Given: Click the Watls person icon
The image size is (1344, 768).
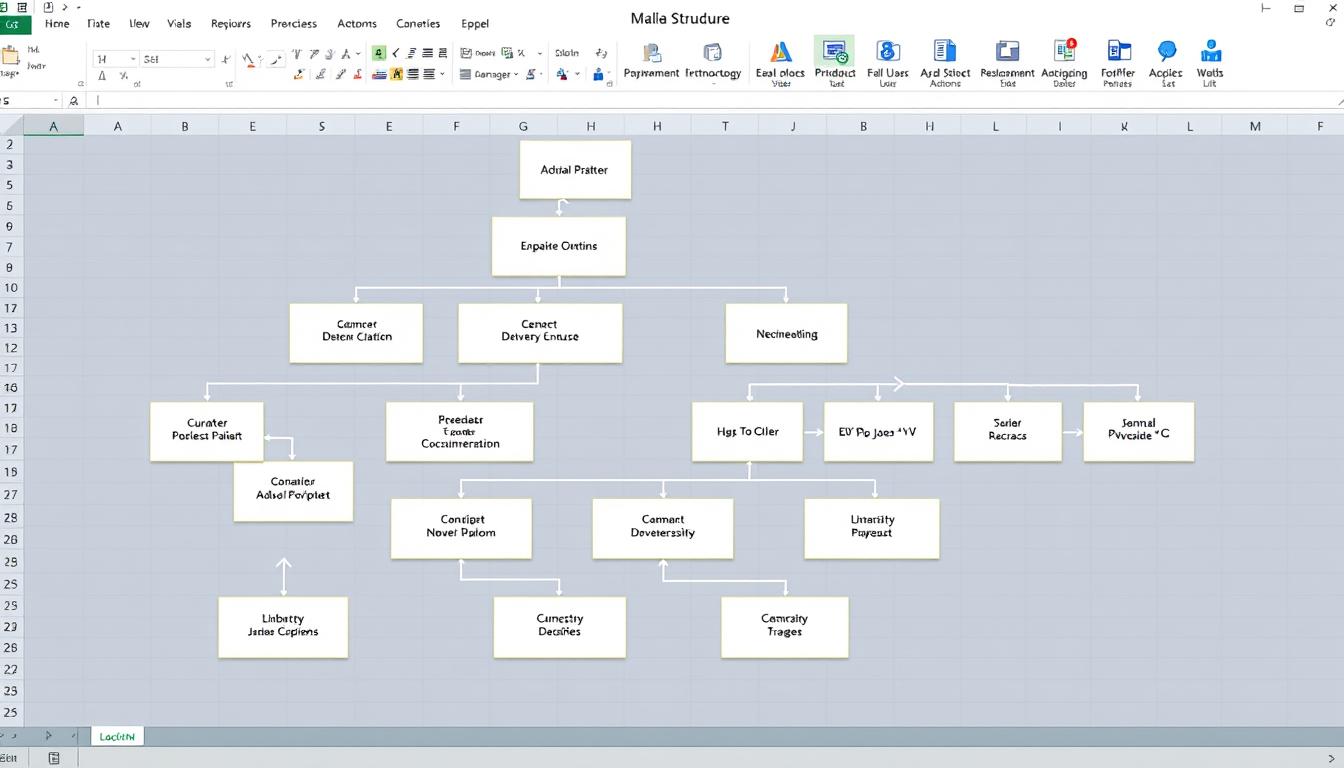Looking at the screenshot, I should point(1210,52).
